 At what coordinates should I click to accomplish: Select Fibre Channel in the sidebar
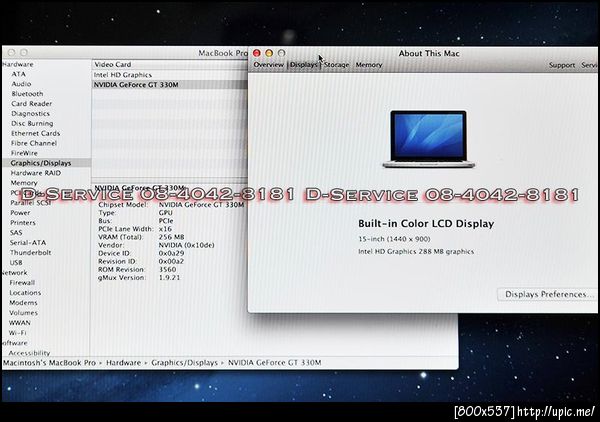34,143
